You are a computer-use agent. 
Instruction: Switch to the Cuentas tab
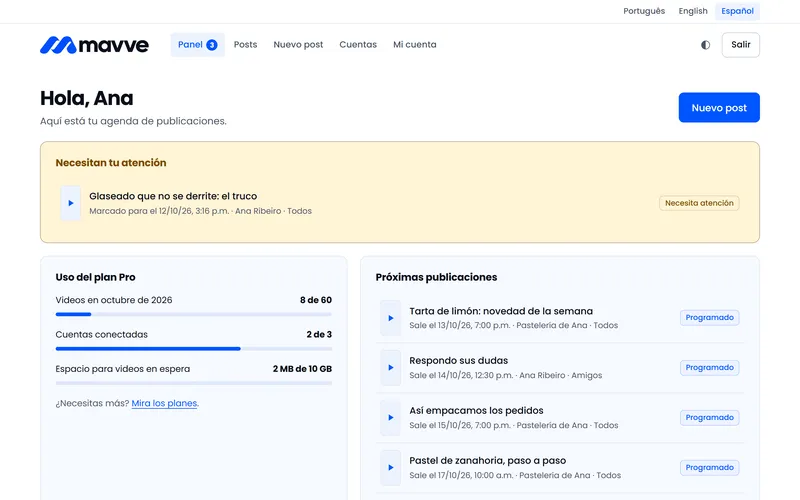(358, 45)
